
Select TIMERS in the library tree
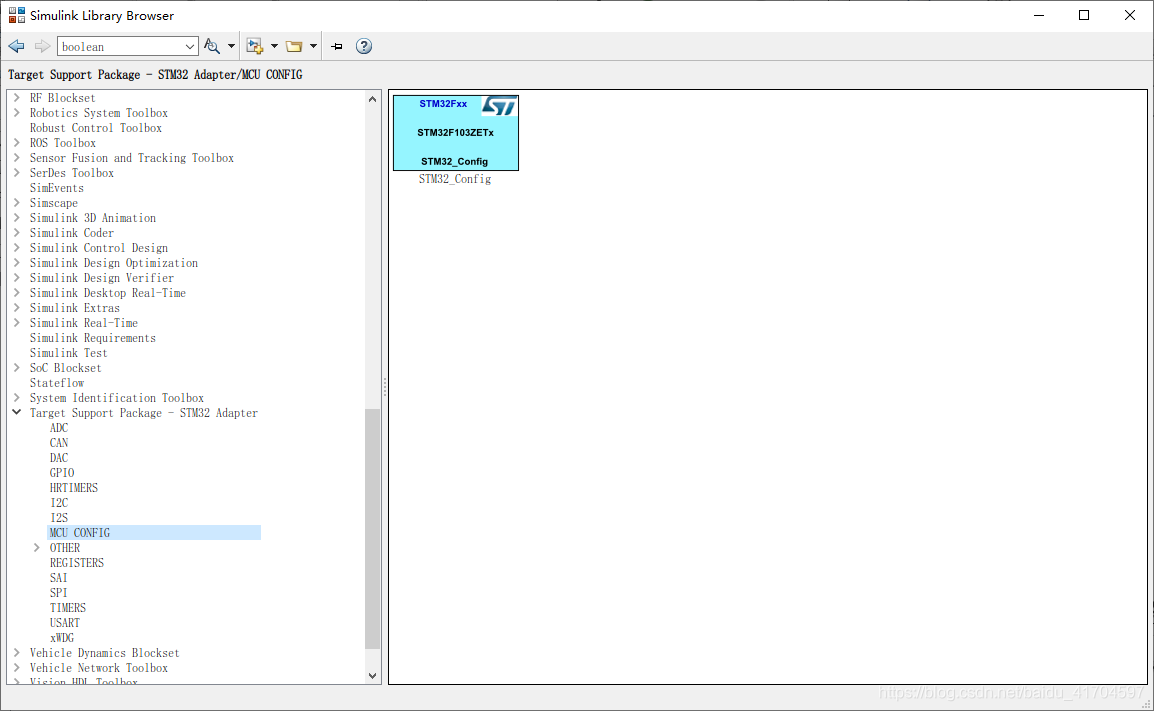click(x=68, y=608)
